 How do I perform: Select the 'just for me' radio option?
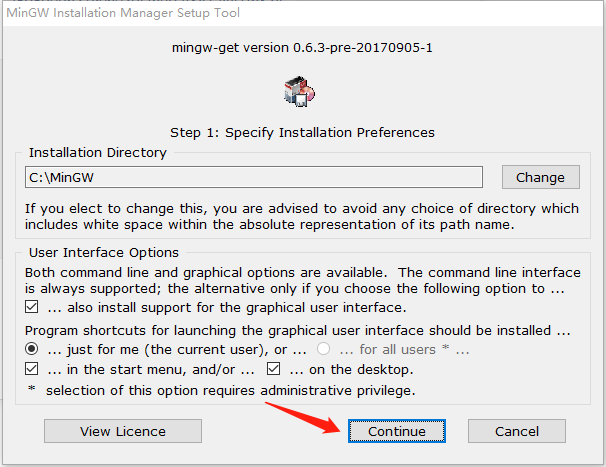point(32,349)
